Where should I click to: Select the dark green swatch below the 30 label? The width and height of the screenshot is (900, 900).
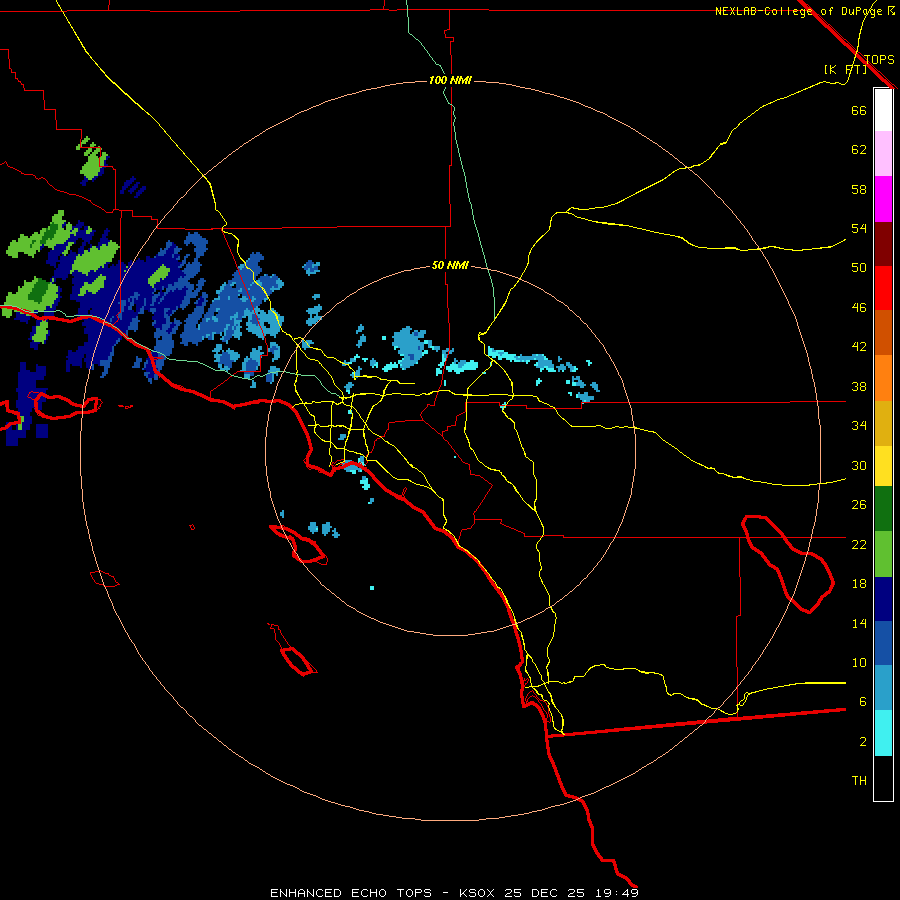(x=883, y=509)
